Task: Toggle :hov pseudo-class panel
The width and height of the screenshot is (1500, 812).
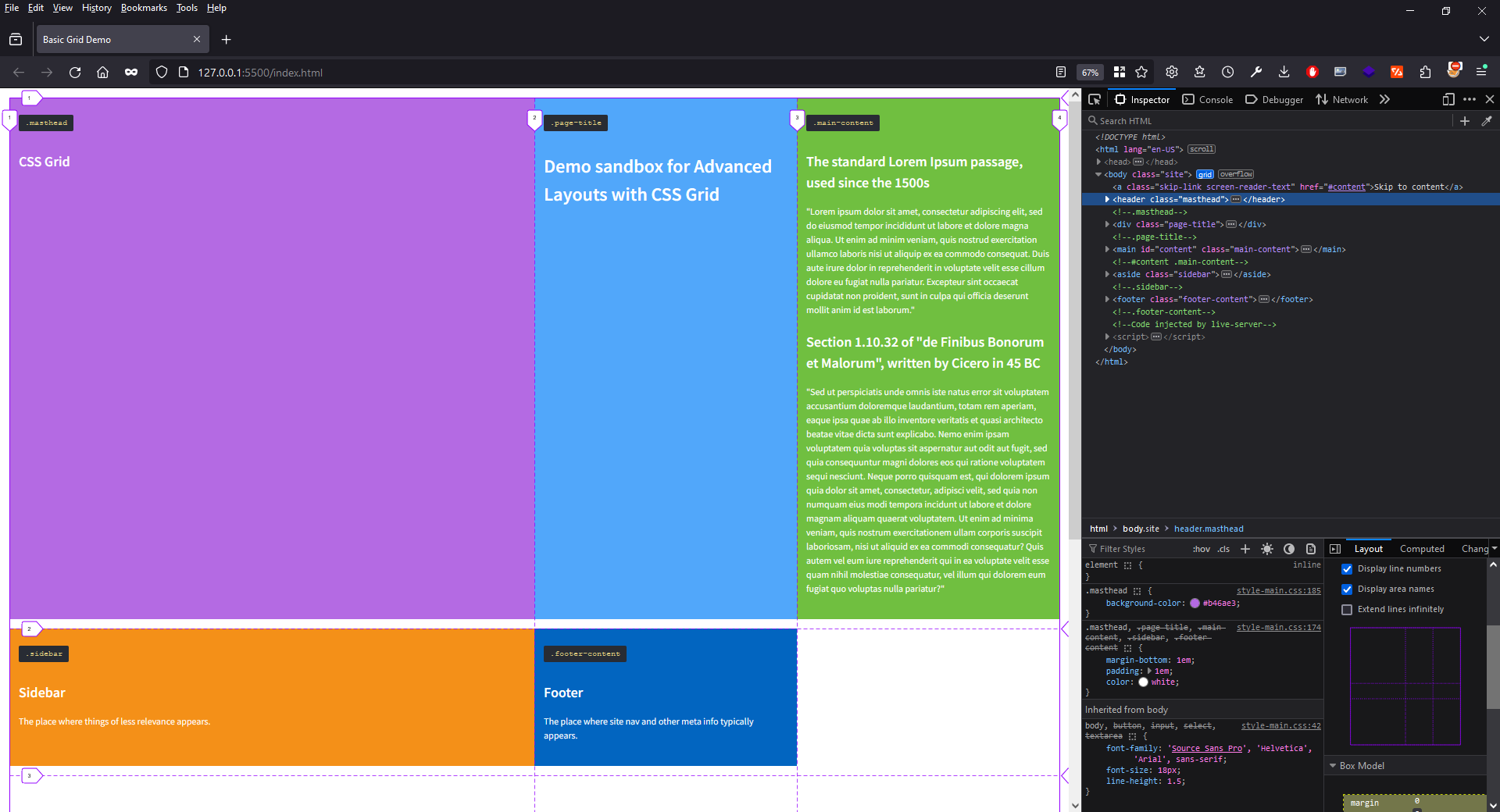Action: pos(1202,549)
